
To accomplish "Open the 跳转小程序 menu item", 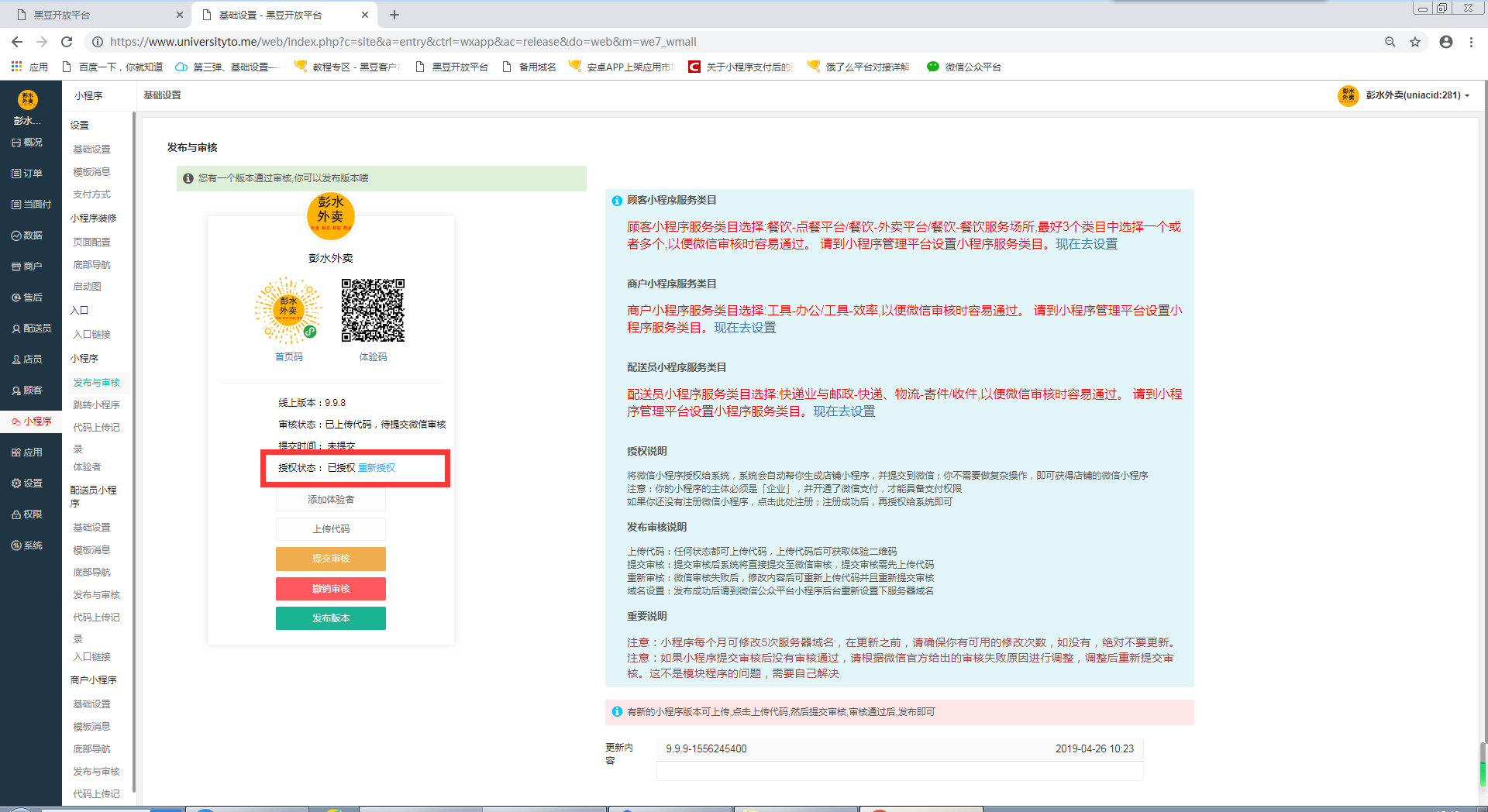I will click(x=96, y=405).
